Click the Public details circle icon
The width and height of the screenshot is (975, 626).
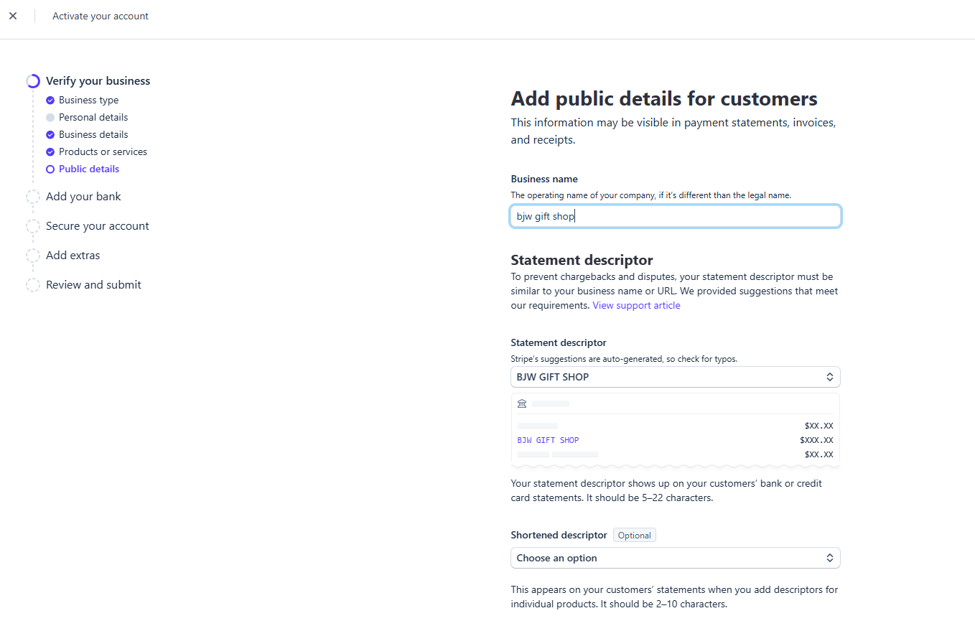50,169
